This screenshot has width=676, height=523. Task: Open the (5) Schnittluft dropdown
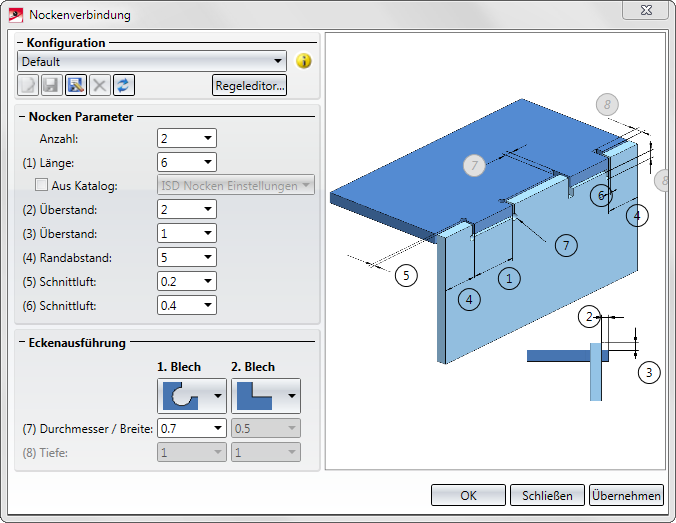208,281
